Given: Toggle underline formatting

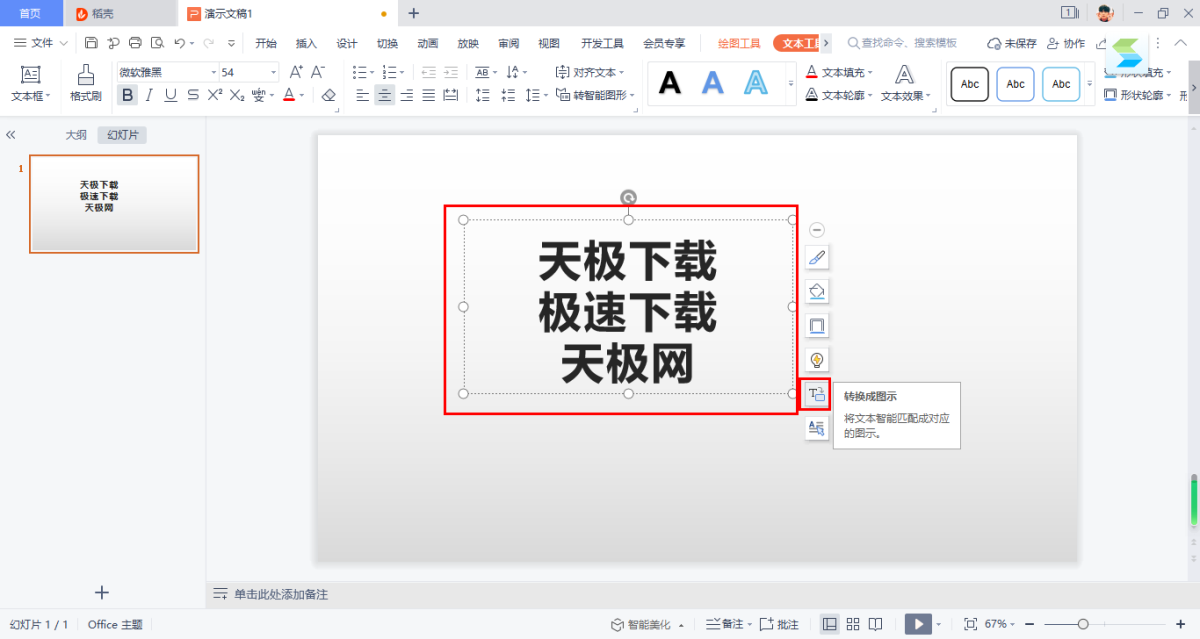Looking at the screenshot, I should [x=171, y=95].
